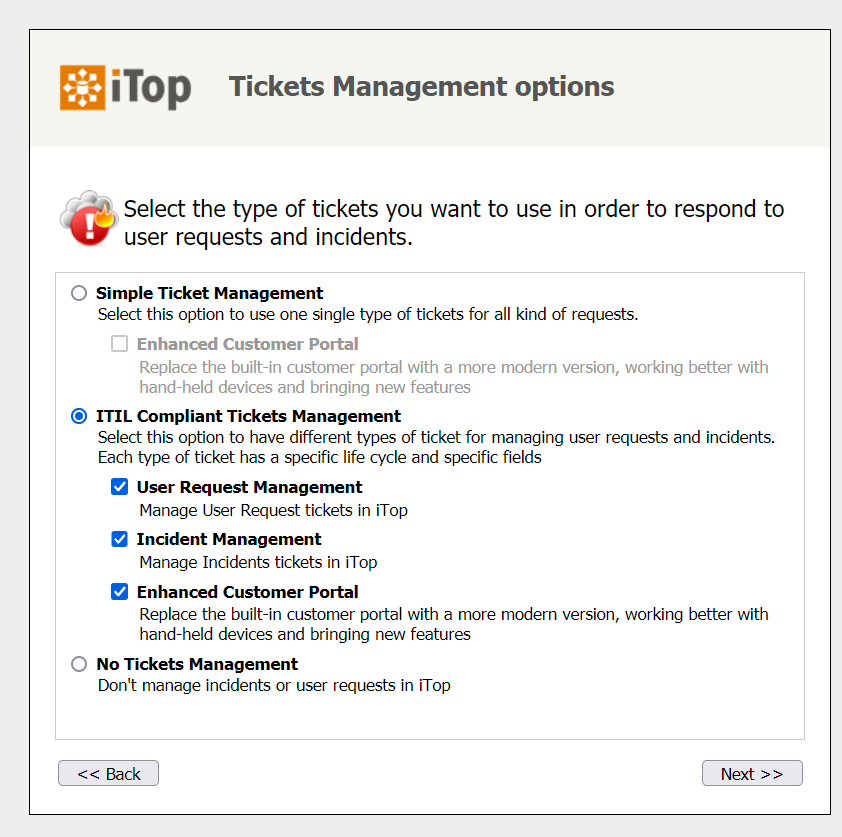842x837 pixels.
Task: Click 'Manage Incidents tickets in iTop' description
Action: (258, 562)
